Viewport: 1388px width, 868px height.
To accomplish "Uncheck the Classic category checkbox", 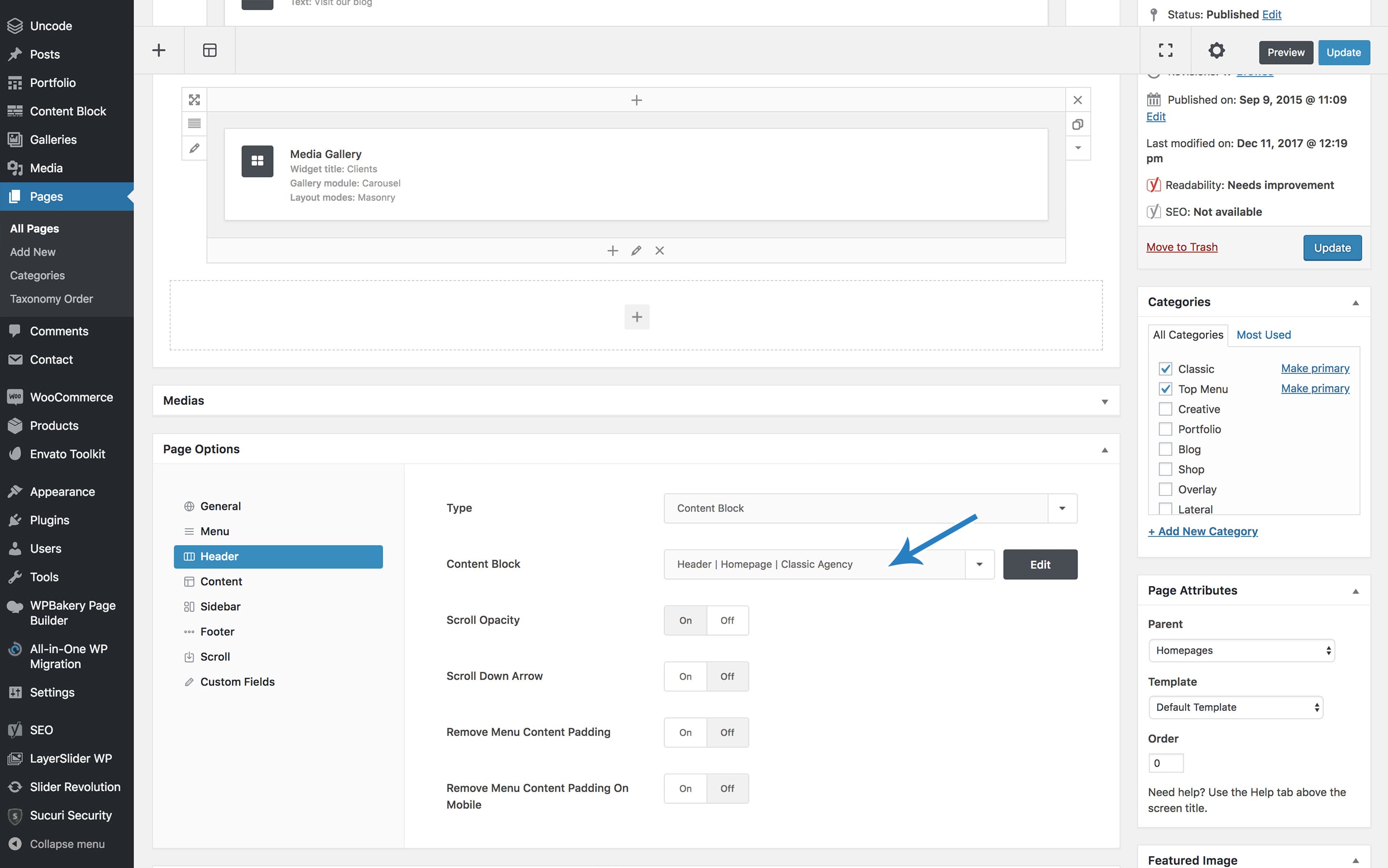I will click(x=1165, y=369).
